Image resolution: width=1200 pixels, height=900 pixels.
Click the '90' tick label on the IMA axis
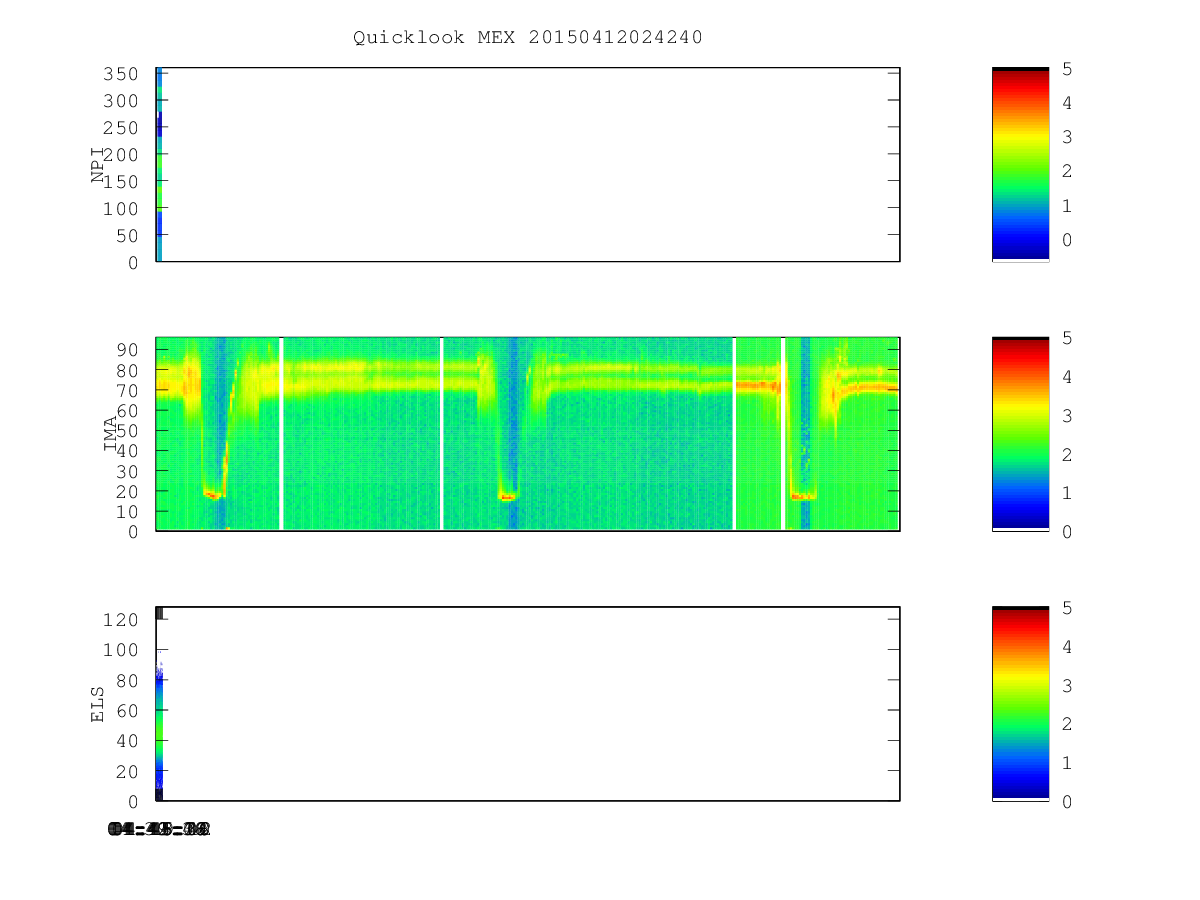pos(127,349)
